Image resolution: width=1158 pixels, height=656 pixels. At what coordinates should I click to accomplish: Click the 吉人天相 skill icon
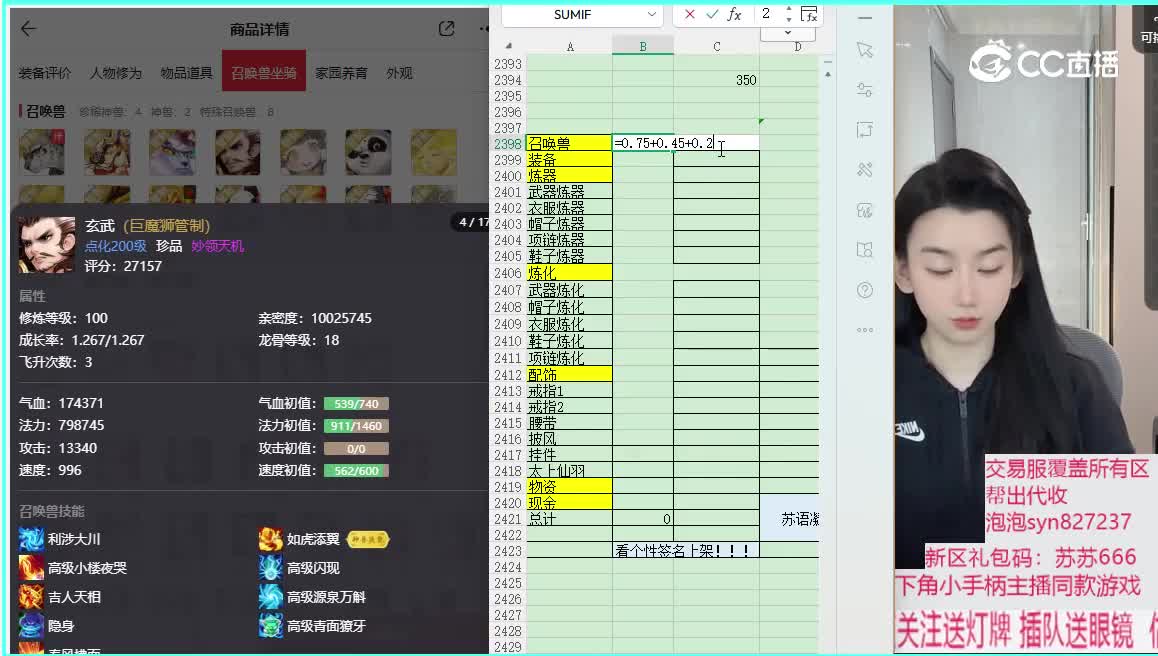(x=31, y=597)
